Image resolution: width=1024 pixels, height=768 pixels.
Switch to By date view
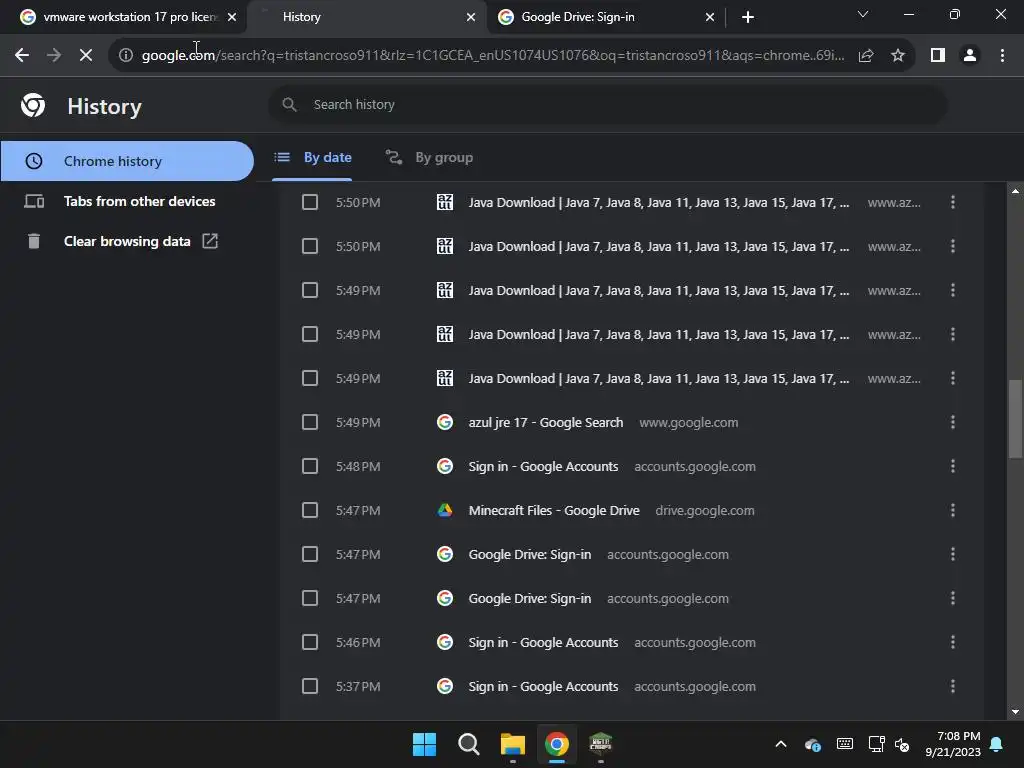click(313, 157)
